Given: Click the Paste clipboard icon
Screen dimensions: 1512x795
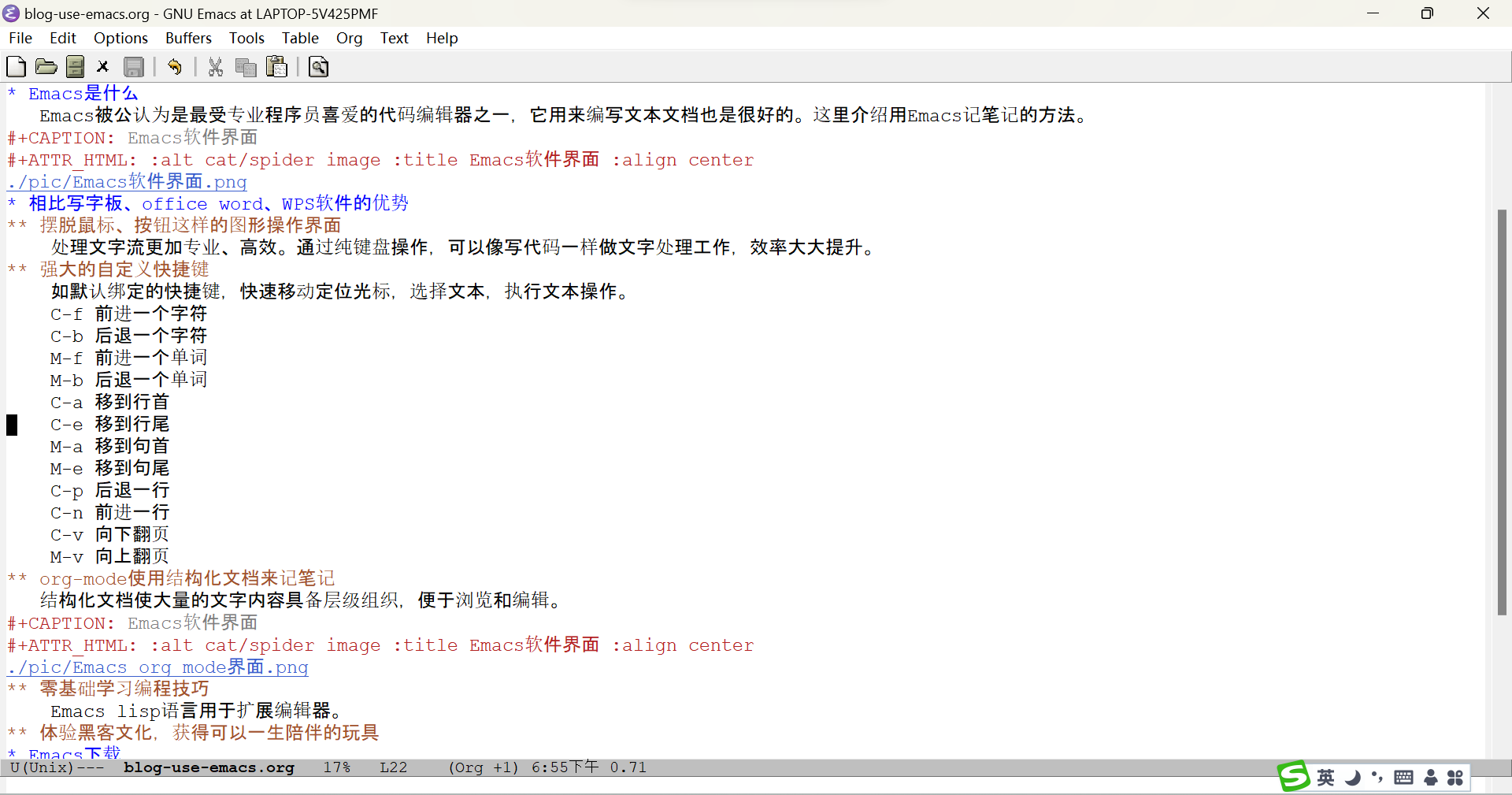Looking at the screenshot, I should coord(276,67).
